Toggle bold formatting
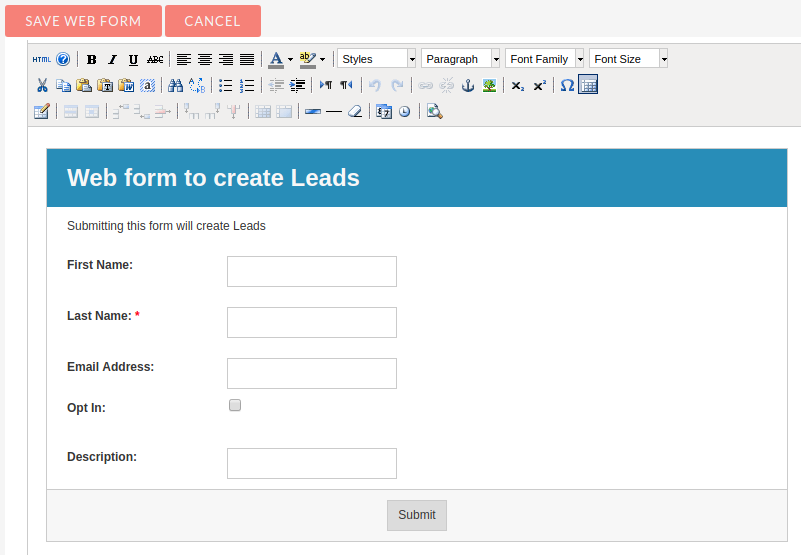Image resolution: width=801 pixels, height=555 pixels. tap(92, 59)
